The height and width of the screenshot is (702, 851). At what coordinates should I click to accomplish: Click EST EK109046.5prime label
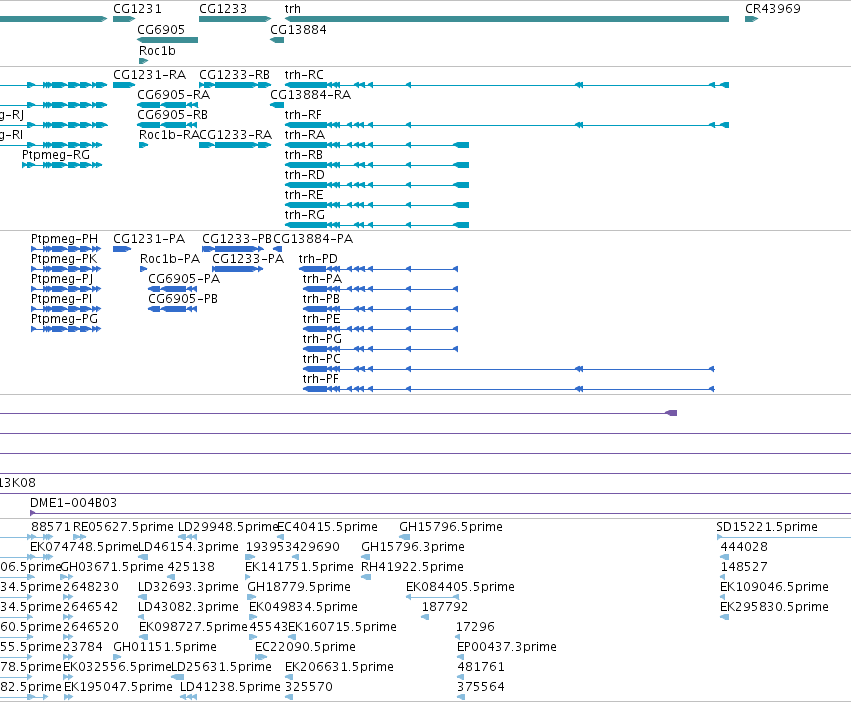pos(774,587)
